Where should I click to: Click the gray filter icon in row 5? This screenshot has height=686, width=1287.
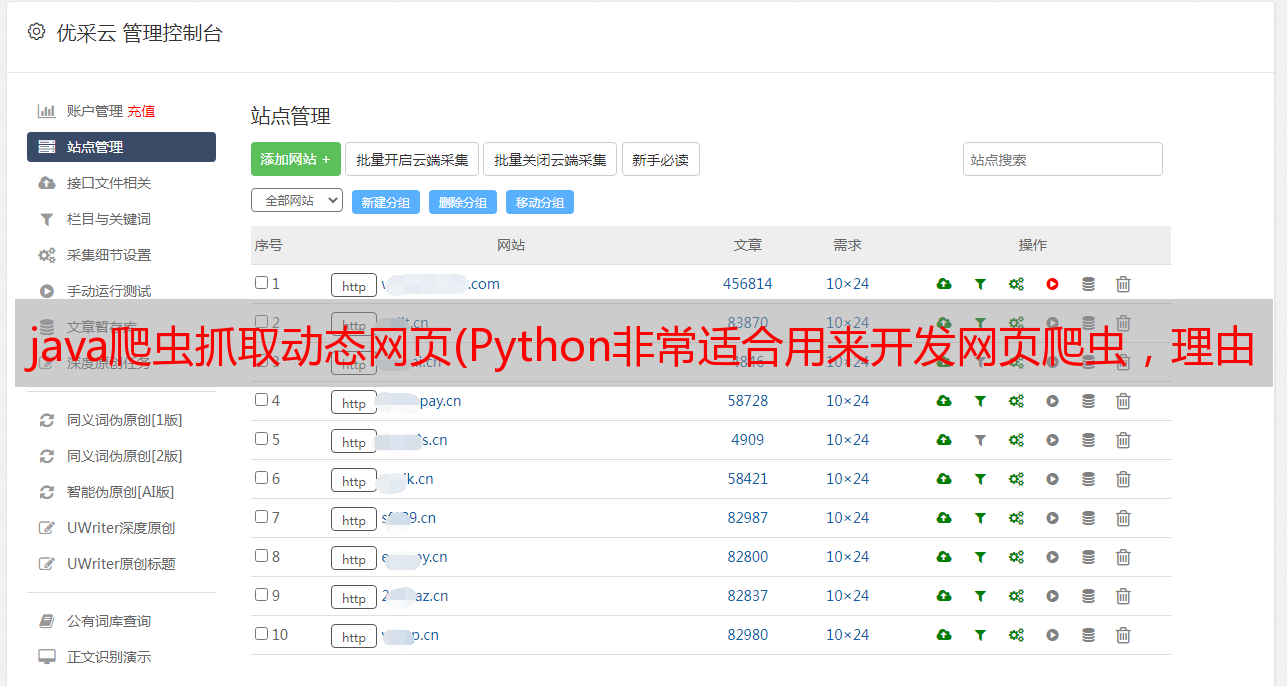coord(980,440)
